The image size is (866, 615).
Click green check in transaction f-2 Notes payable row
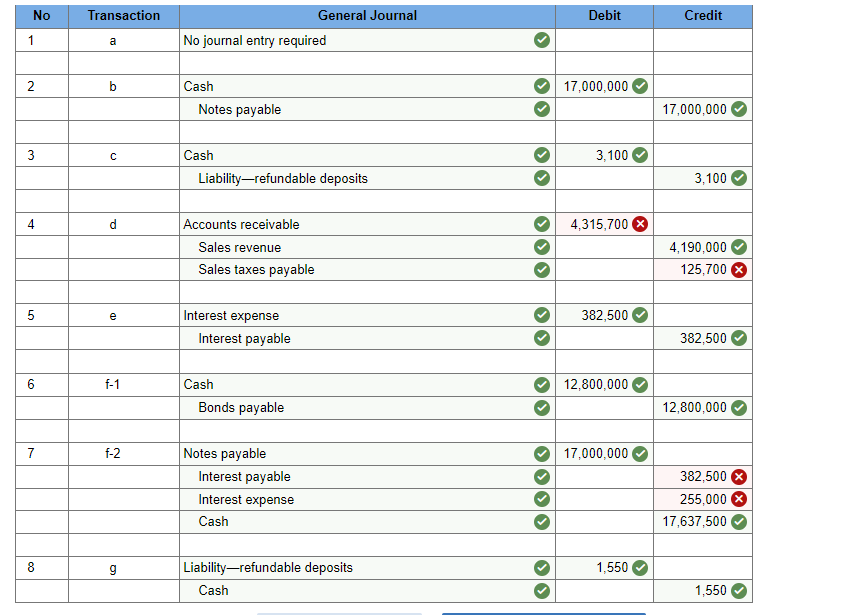542,453
